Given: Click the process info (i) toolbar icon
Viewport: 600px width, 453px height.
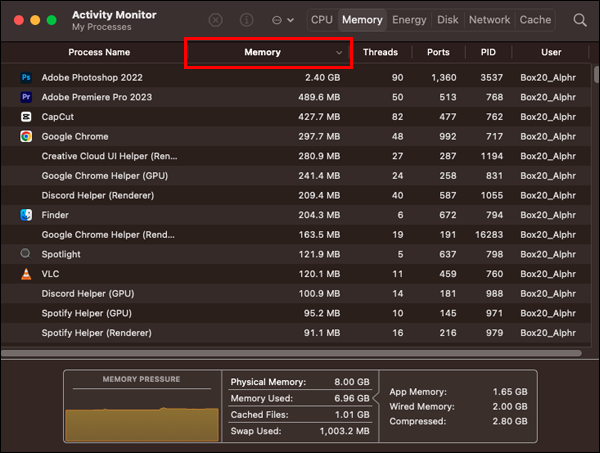Looking at the screenshot, I should click(x=246, y=20).
